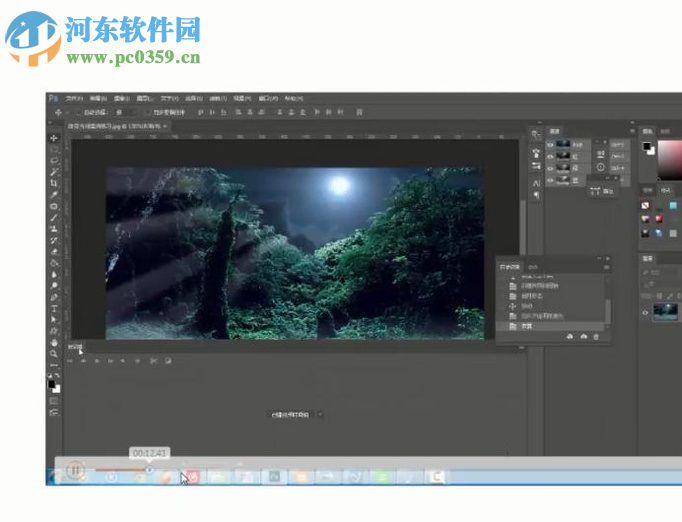Select the Eraser tool
Viewport: 682px width, 522px height.
tap(54, 251)
